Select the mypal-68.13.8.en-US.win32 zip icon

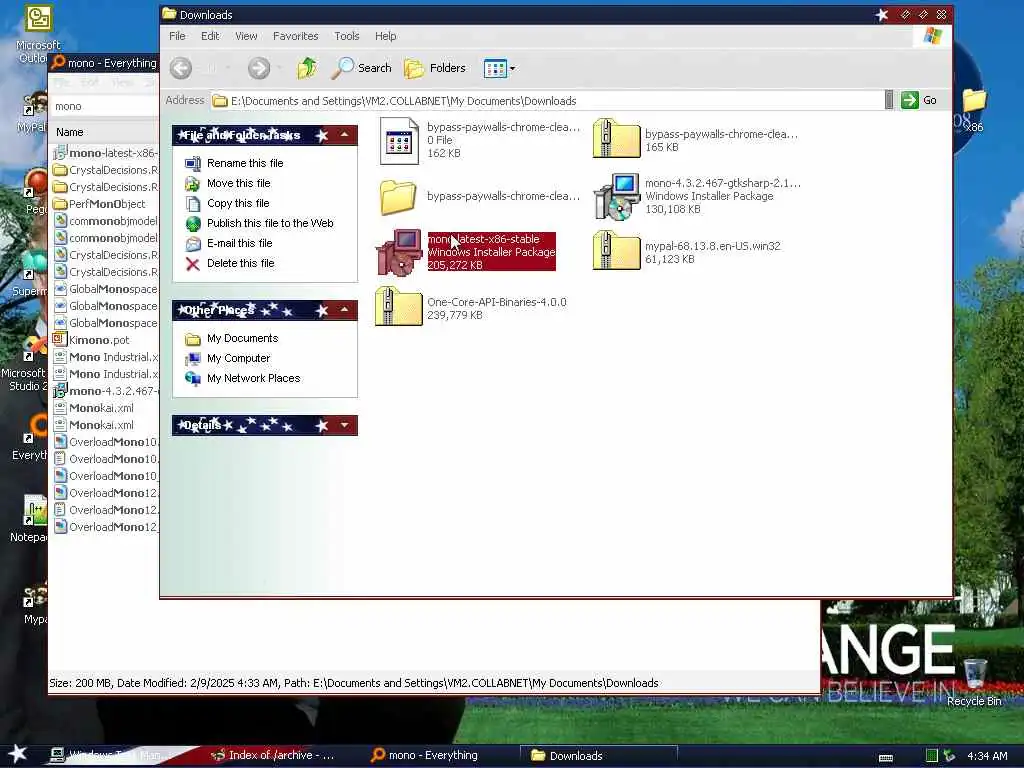click(616, 250)
